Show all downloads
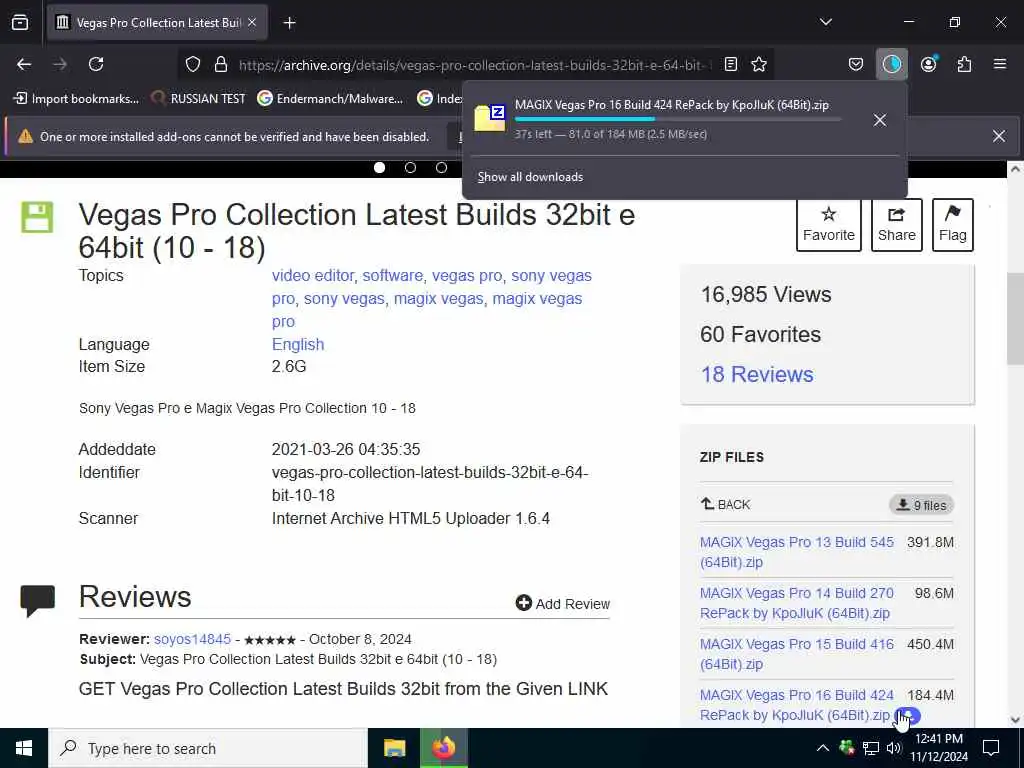The height and width of the screenshot is (768, 1024). pyautogui.click(x=530, y=177)
